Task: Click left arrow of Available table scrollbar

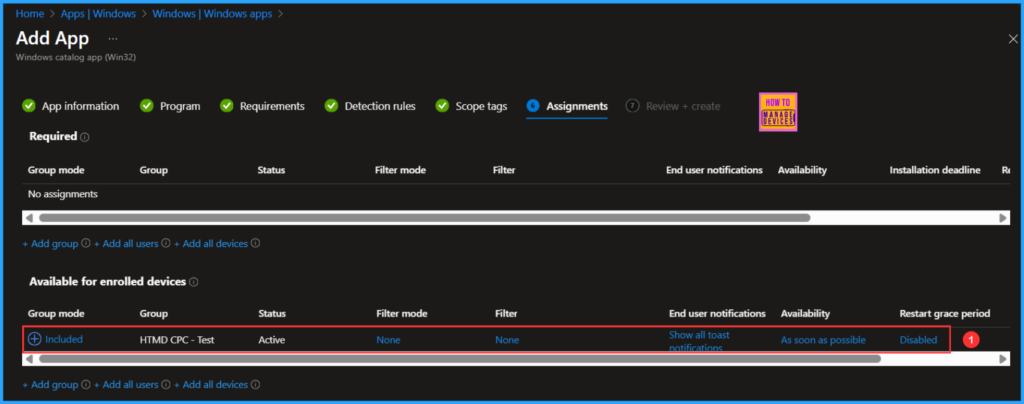Action: click(x=29, y=359)
